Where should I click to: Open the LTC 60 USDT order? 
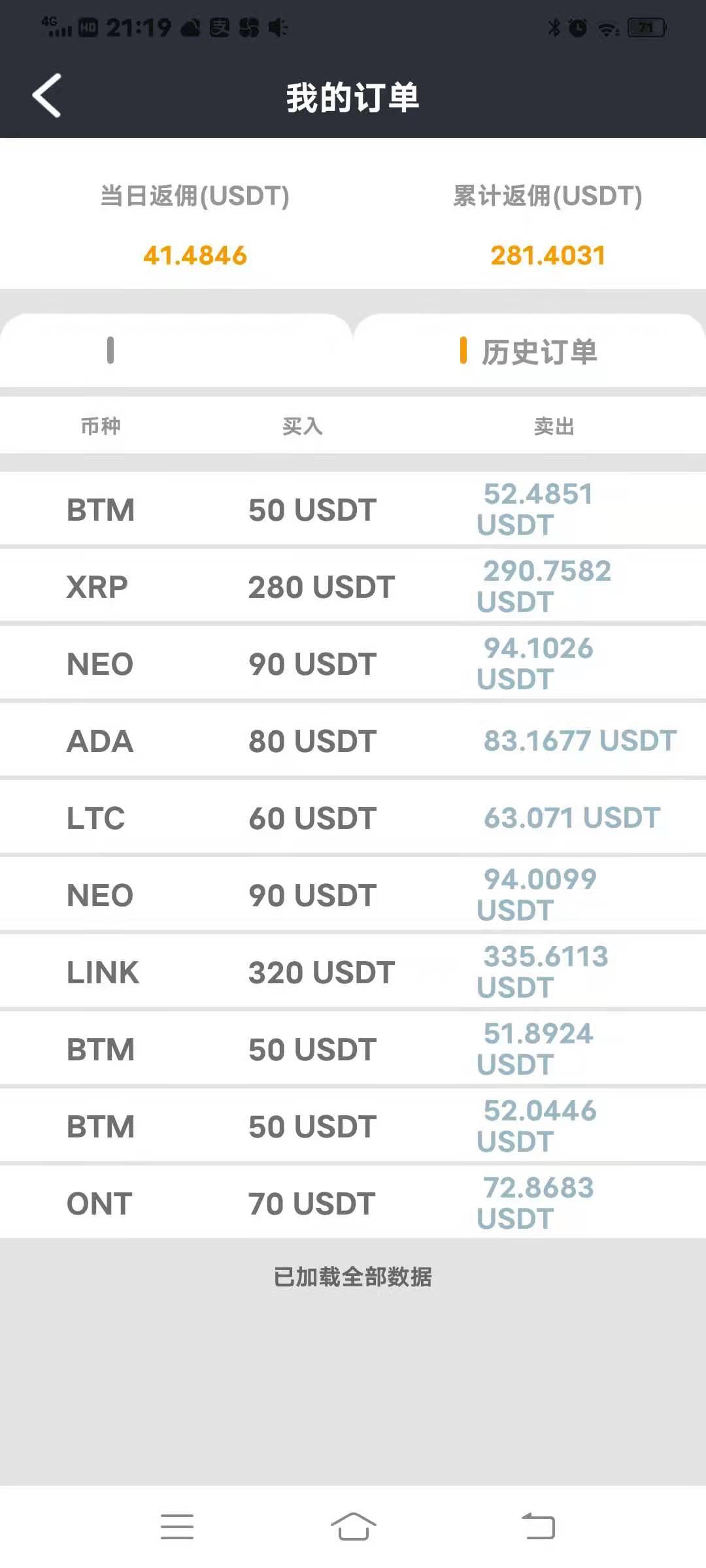click(x=353, y=817)
